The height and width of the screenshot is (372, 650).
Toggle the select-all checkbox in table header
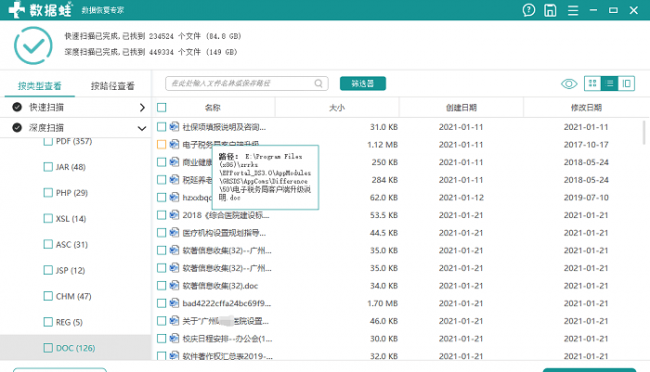(162, 107)
